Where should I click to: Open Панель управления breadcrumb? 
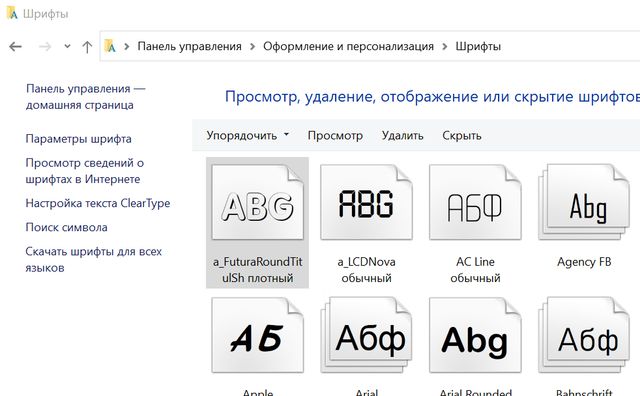pyautogui.click(x=189, y=47)
